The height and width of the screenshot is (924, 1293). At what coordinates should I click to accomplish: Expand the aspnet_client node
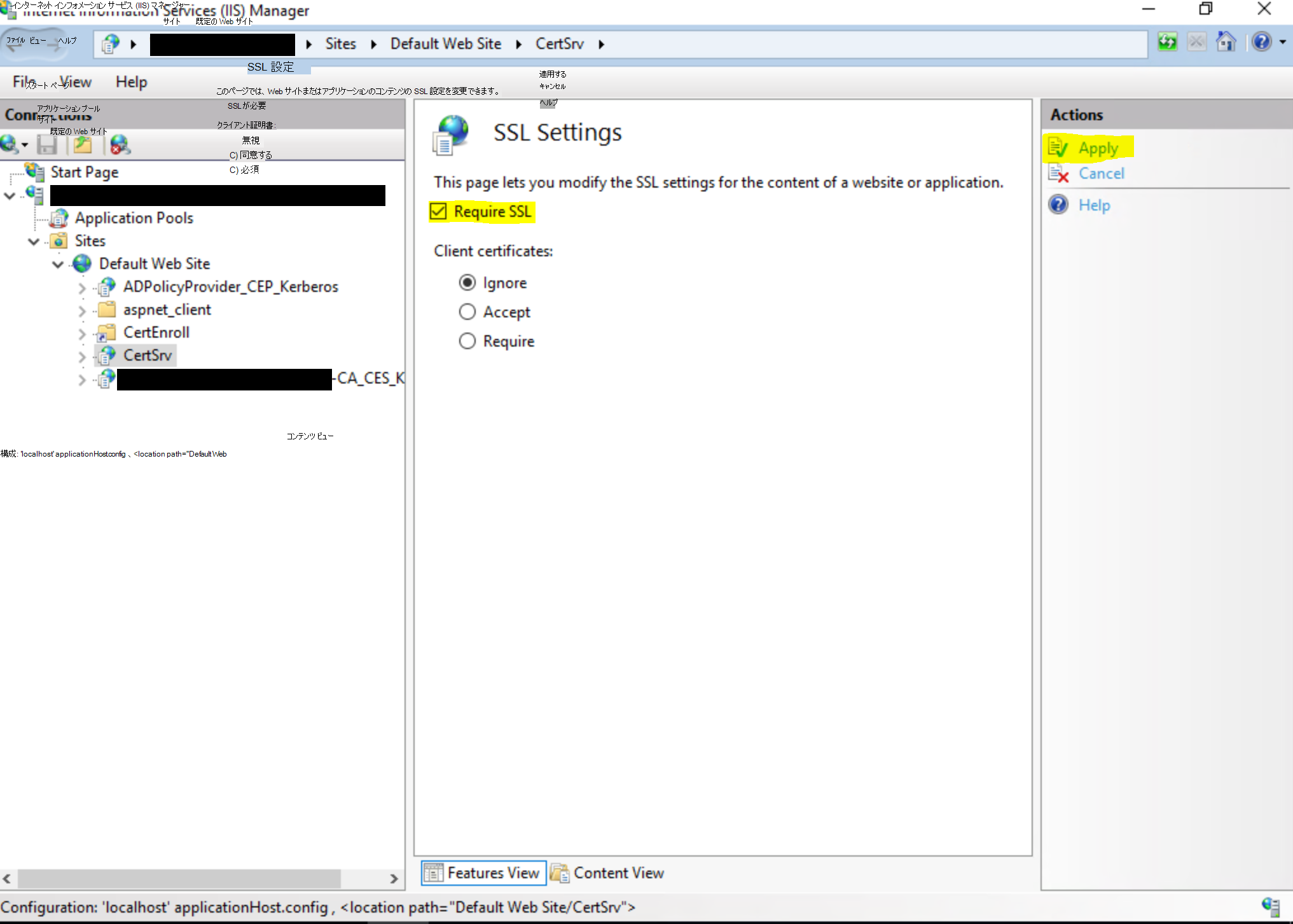pyautogui.click(x=81, y=310)
